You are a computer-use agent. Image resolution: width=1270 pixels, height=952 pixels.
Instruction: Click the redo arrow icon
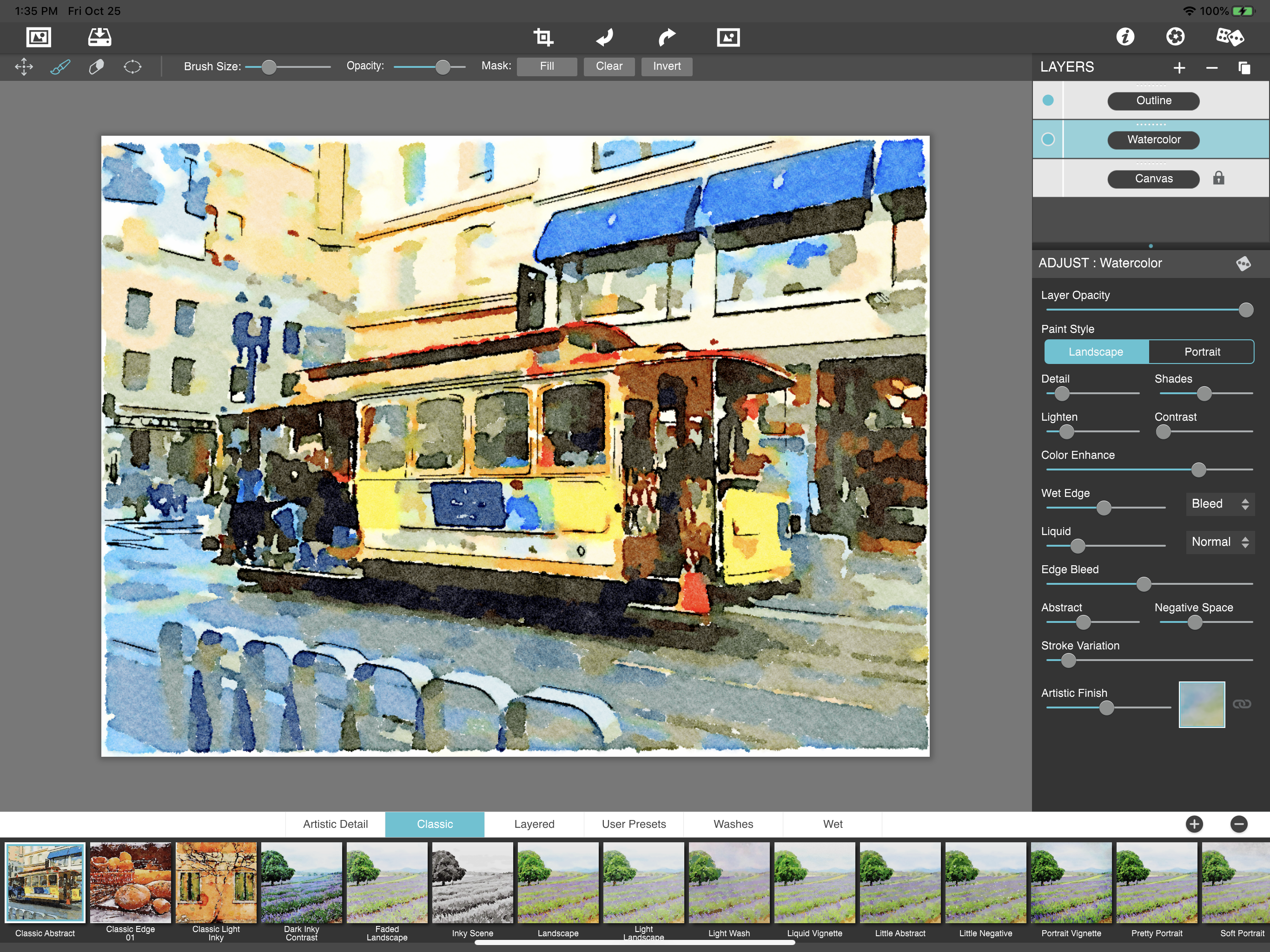pyautogui.click(x=666, y=37)
